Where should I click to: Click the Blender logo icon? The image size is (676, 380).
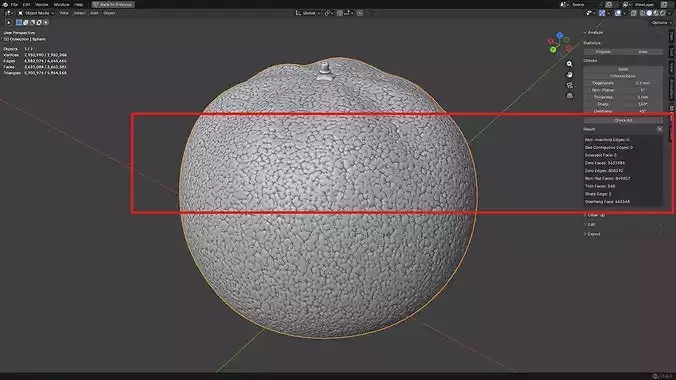(x=5, y=4)
